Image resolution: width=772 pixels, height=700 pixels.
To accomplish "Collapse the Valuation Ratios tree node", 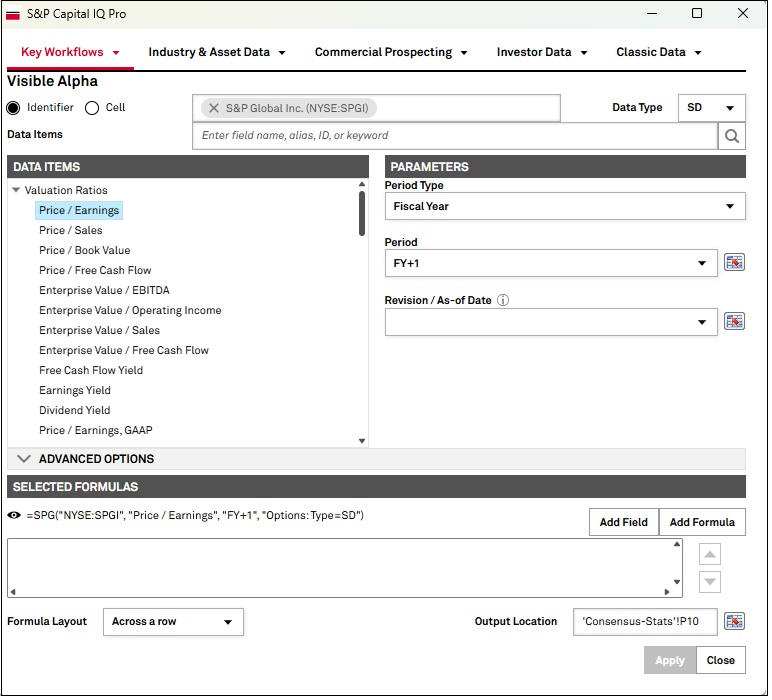I will coord(16,191).
